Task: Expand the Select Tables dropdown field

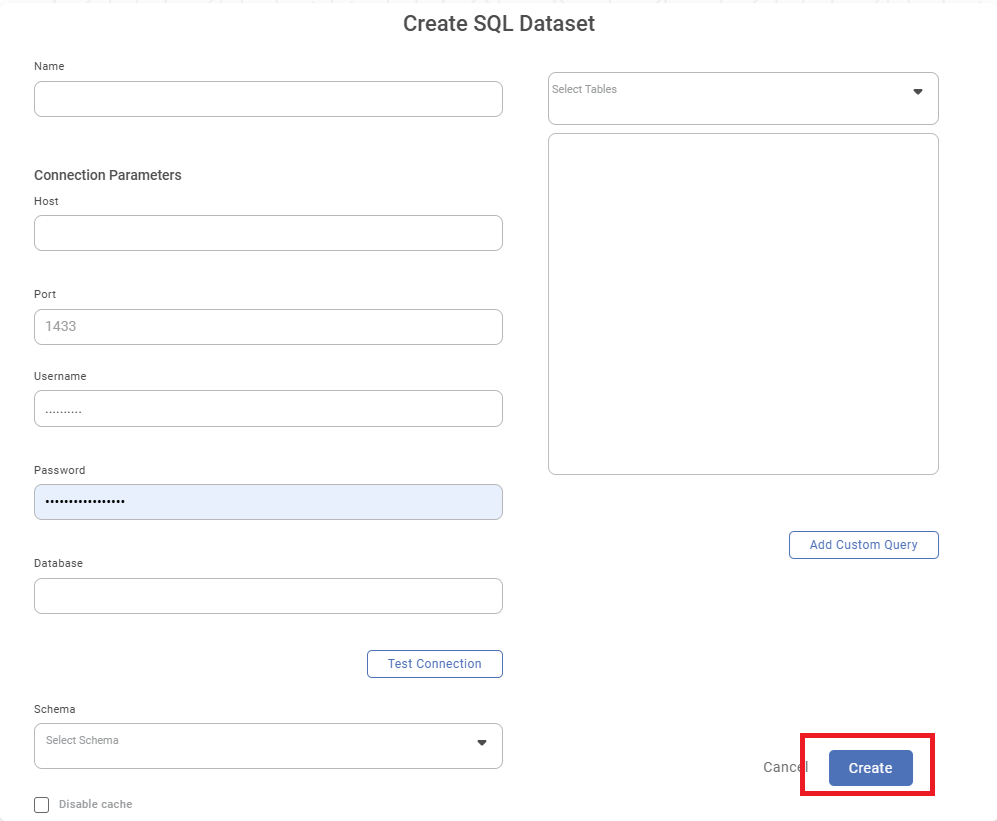Action: pyautogui.click(x=730, y=98)
